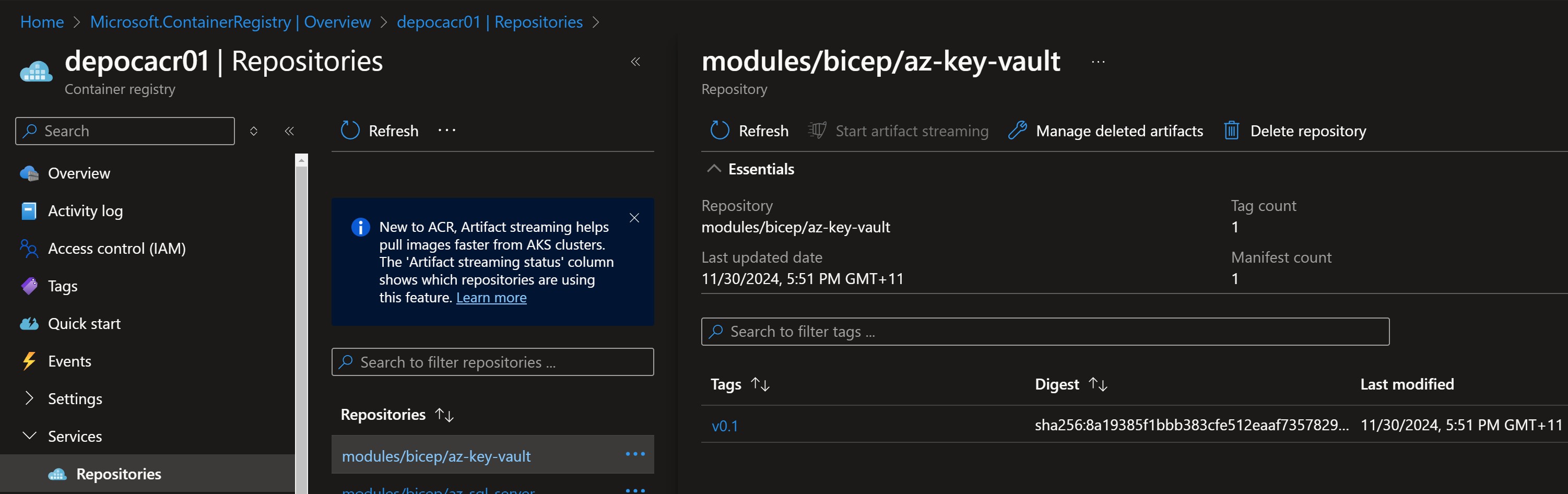Open more options next to repository title
Screen dimensions: 1568x494
1098,62
